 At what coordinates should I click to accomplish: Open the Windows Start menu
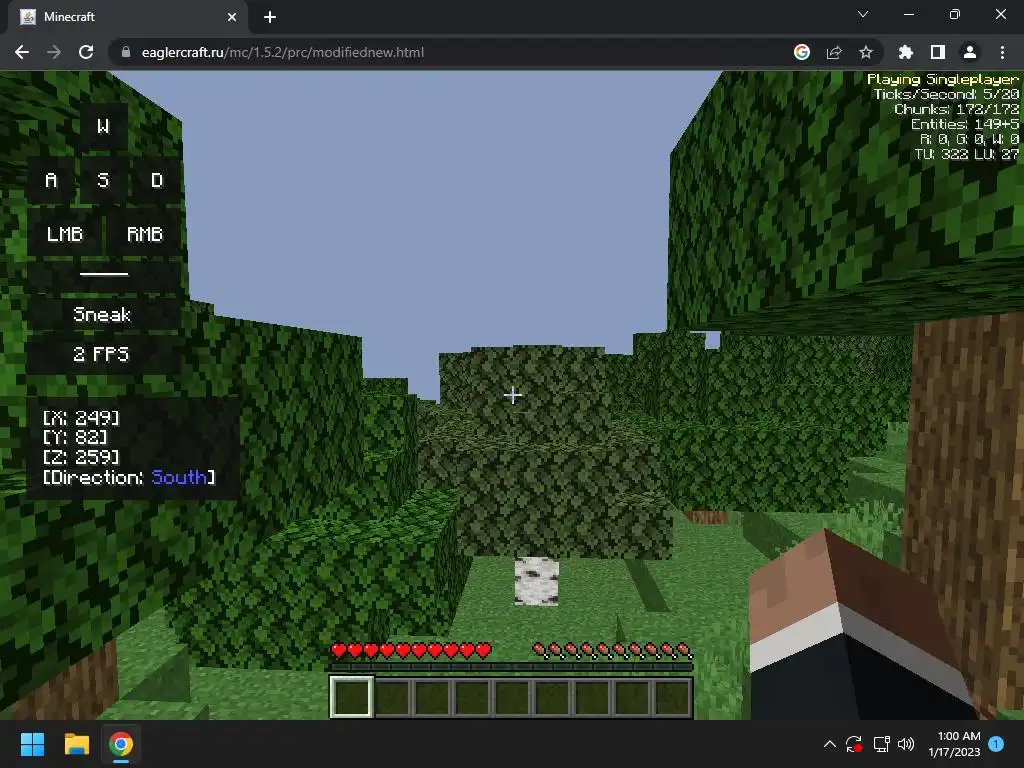point(32,744)
